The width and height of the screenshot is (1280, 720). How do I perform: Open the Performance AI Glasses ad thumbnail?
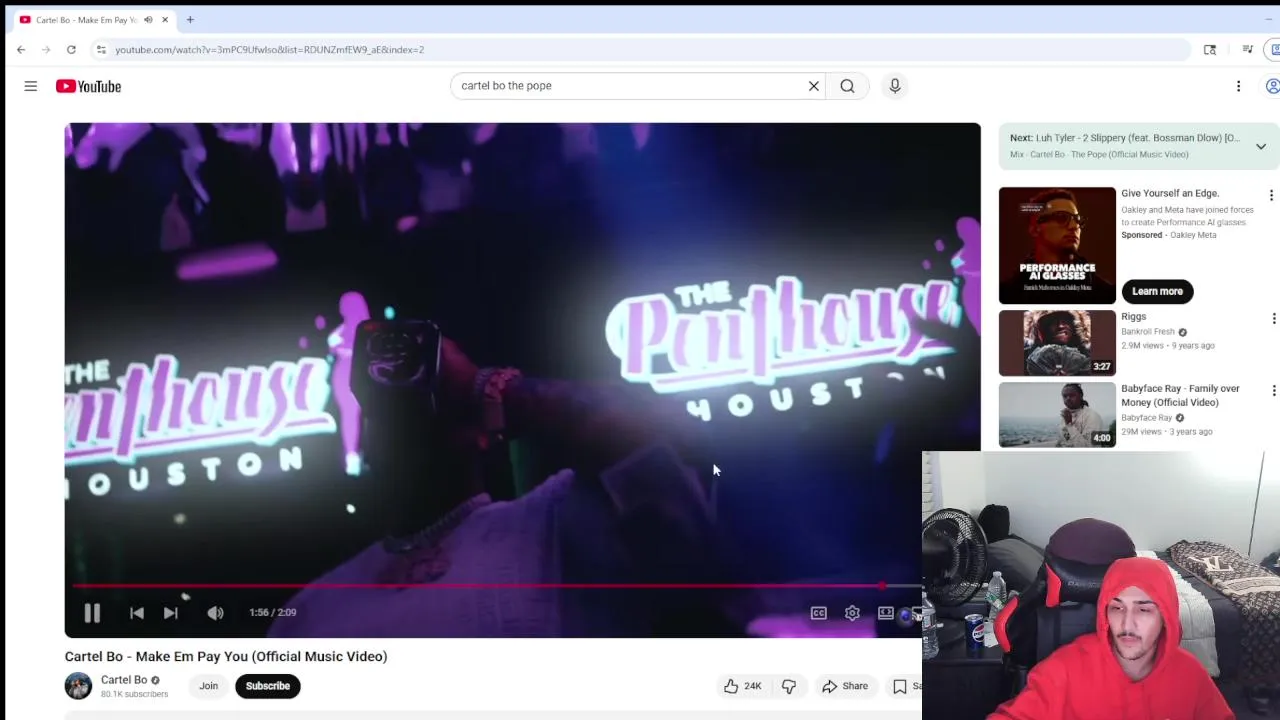(1057, 245)
